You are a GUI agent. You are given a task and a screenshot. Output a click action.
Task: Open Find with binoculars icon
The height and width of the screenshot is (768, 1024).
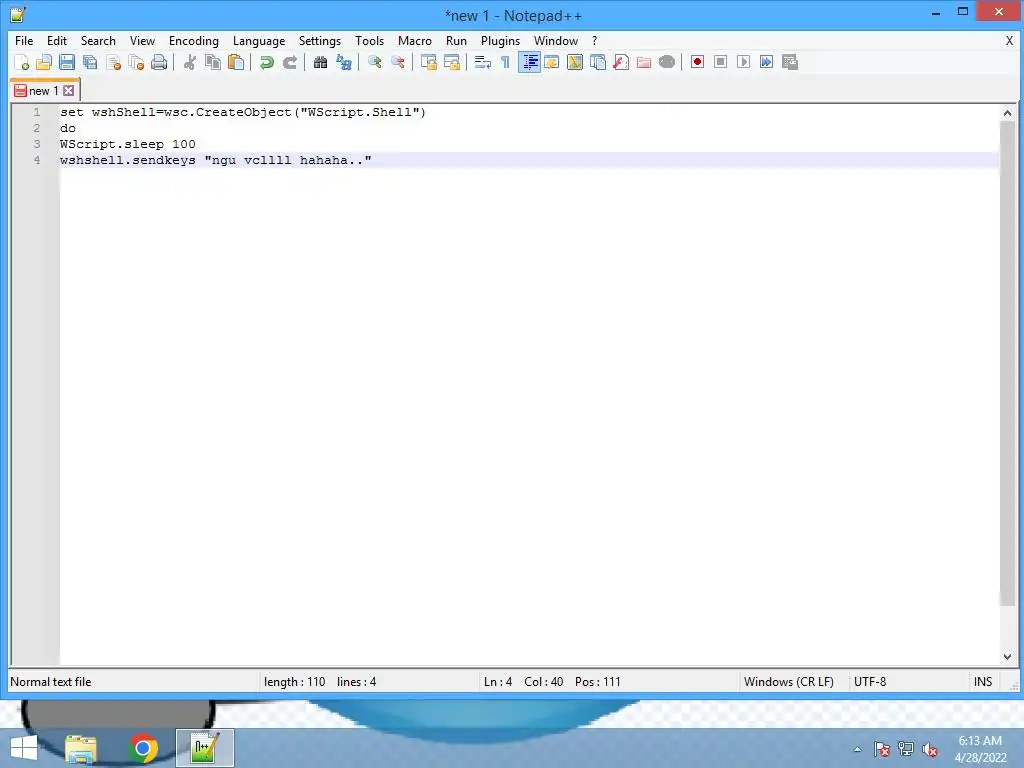320,62
